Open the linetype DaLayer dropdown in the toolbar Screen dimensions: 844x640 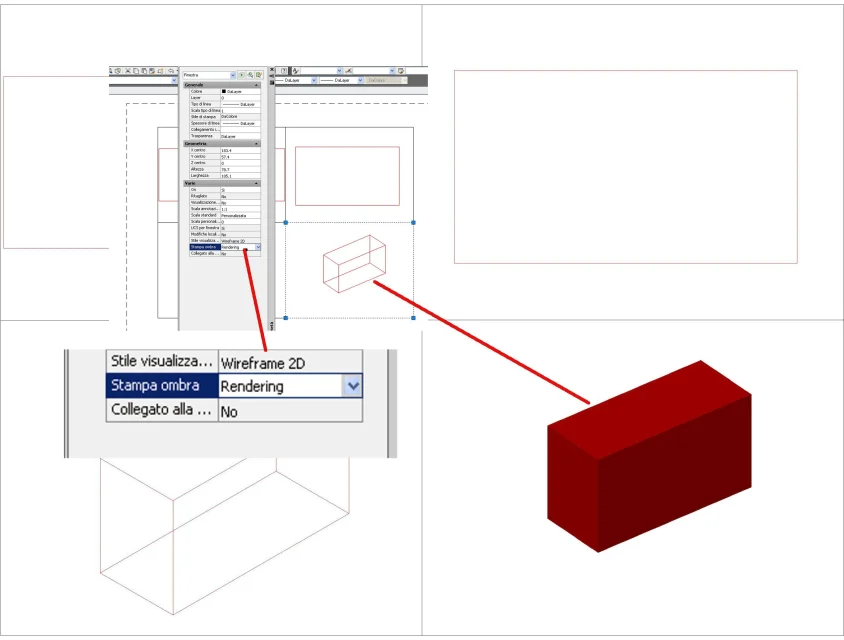click(x=314, y=80)
